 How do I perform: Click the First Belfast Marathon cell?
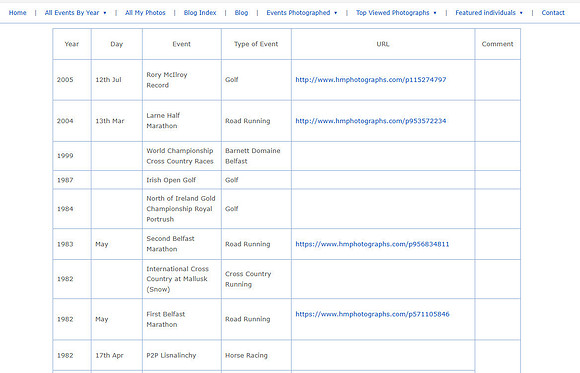pos(182,319)
